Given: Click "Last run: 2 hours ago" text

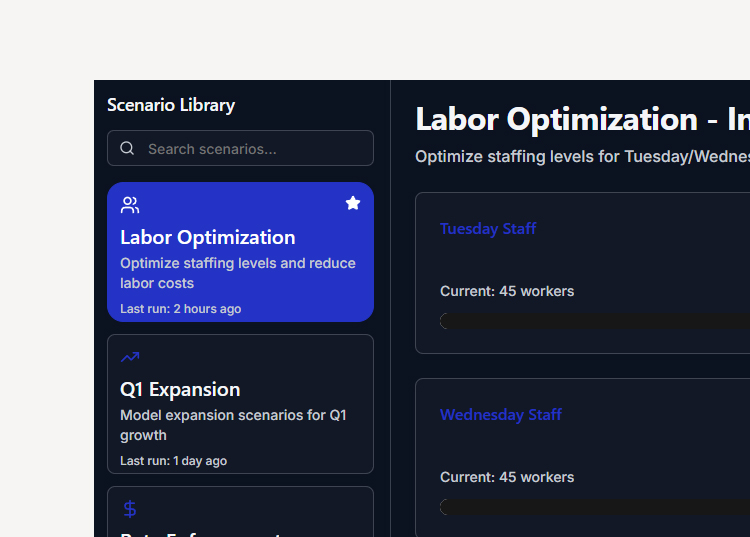Looking at the screenshot, I should (181, 309).
